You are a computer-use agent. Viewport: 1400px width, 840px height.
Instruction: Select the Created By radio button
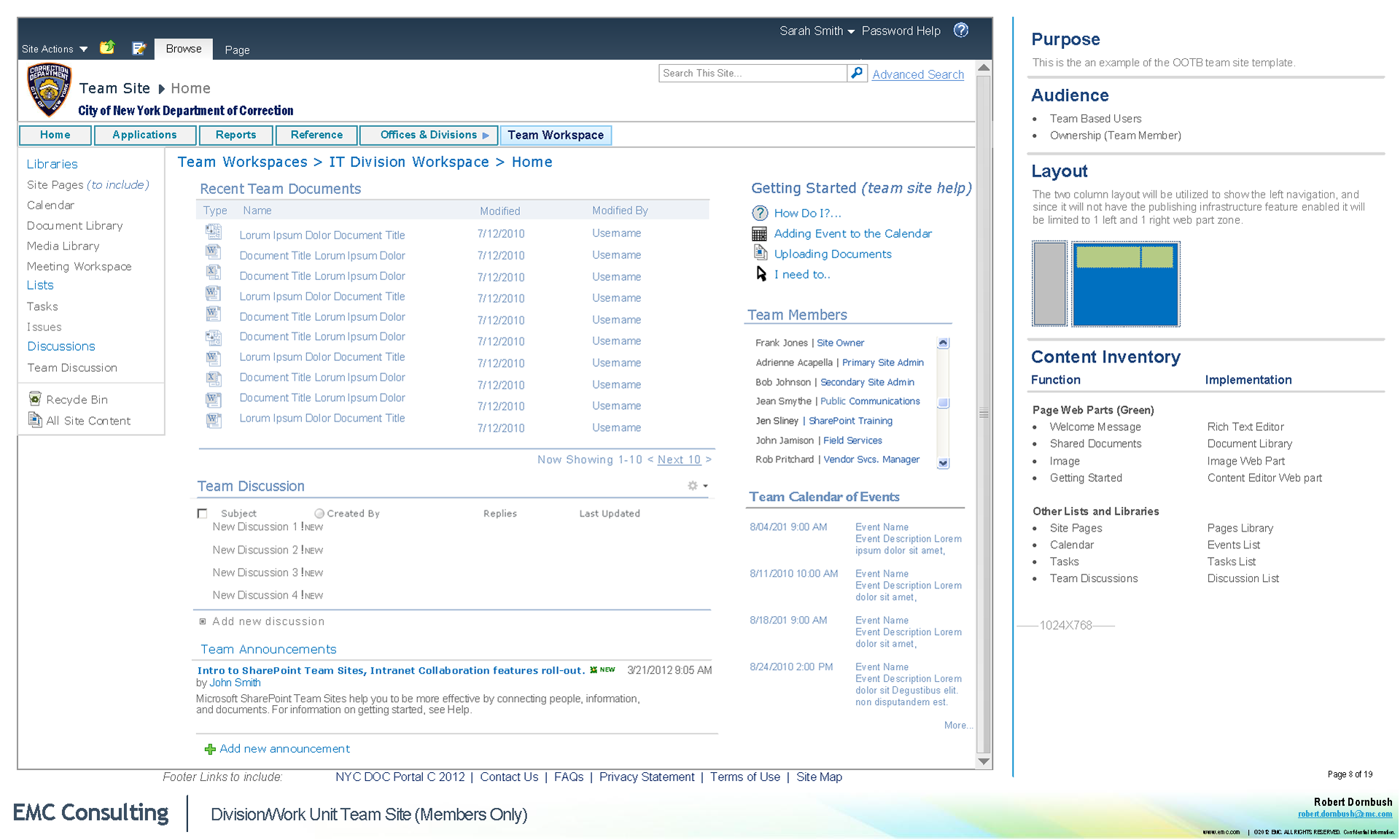point(319,513)
